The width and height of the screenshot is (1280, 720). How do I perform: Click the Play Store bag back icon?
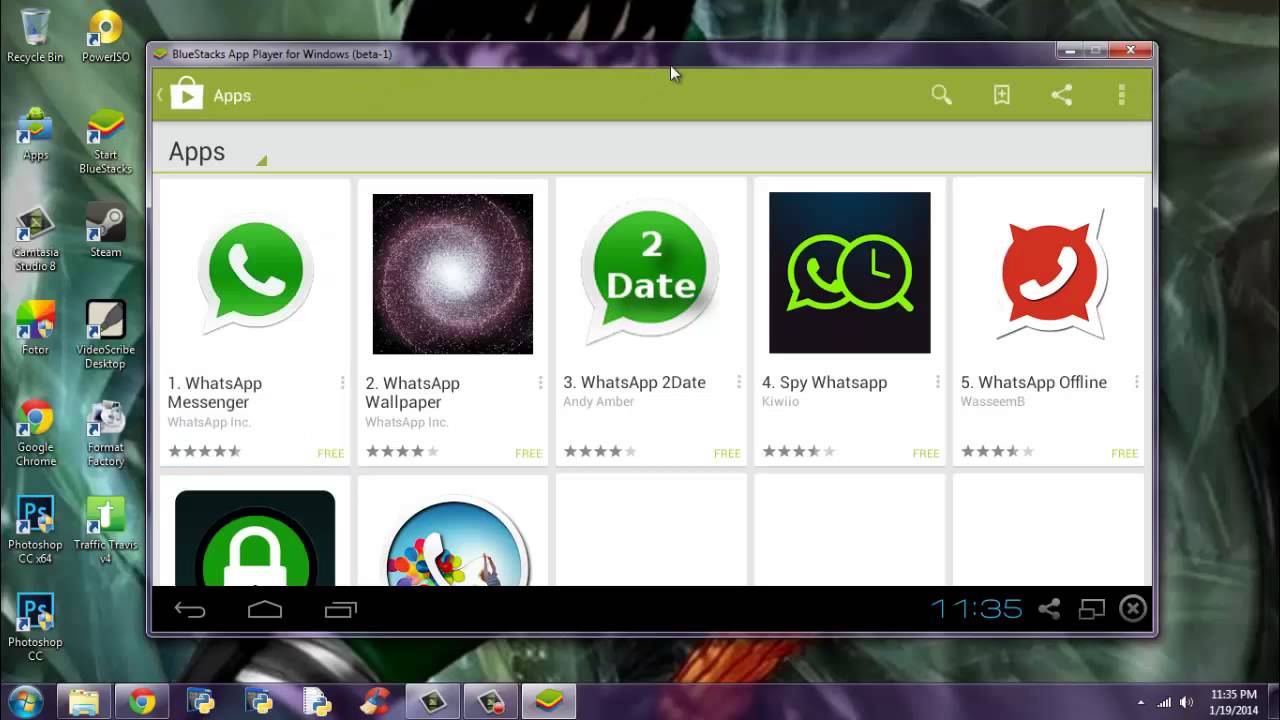186,95
